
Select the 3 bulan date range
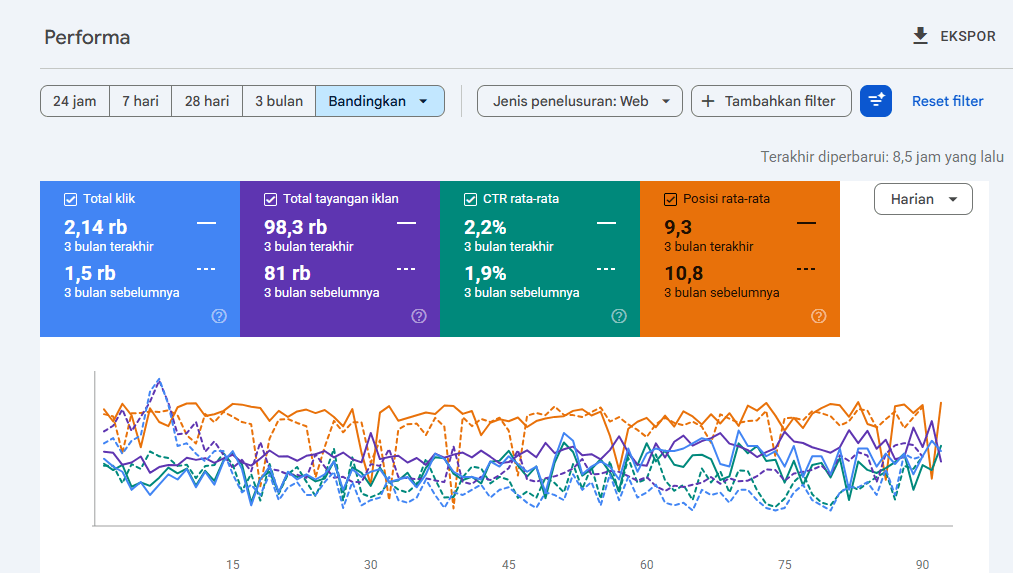[279, 101]
